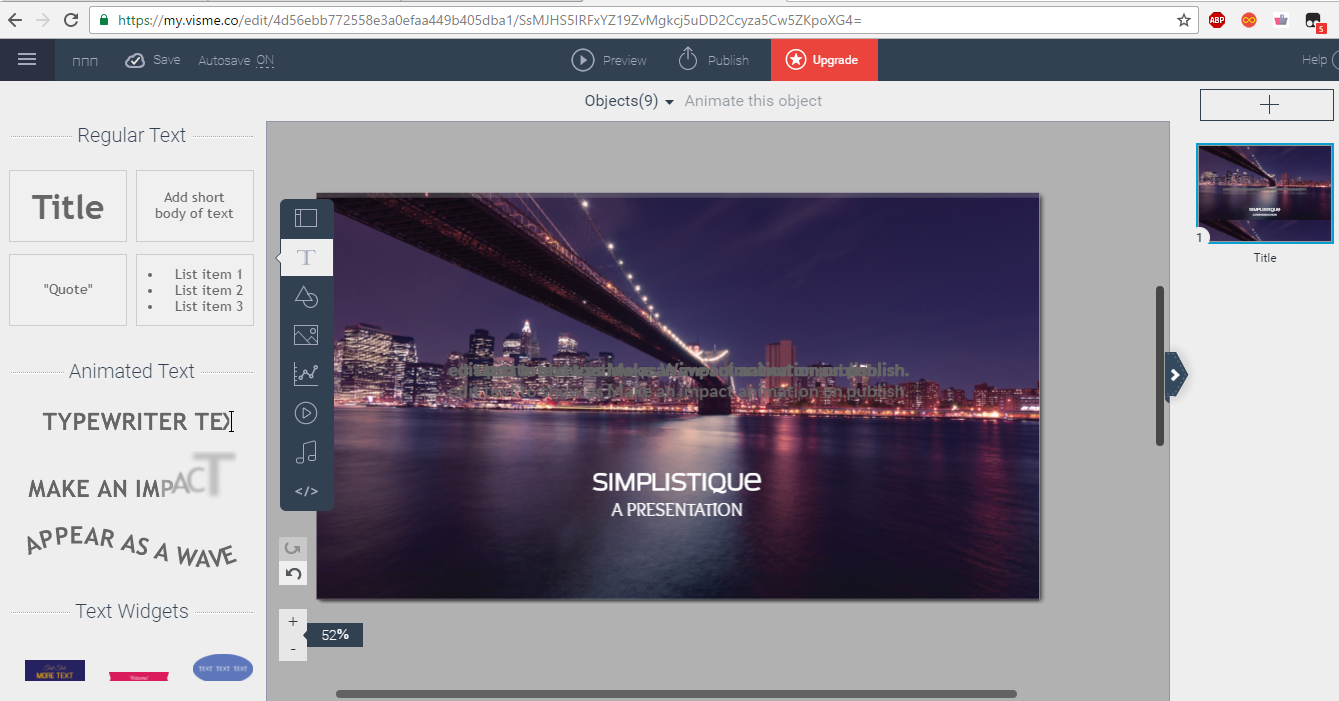Click the horizontal canvas scrollbar
This screenshot has height=701, width=1339.
(676, 693)
